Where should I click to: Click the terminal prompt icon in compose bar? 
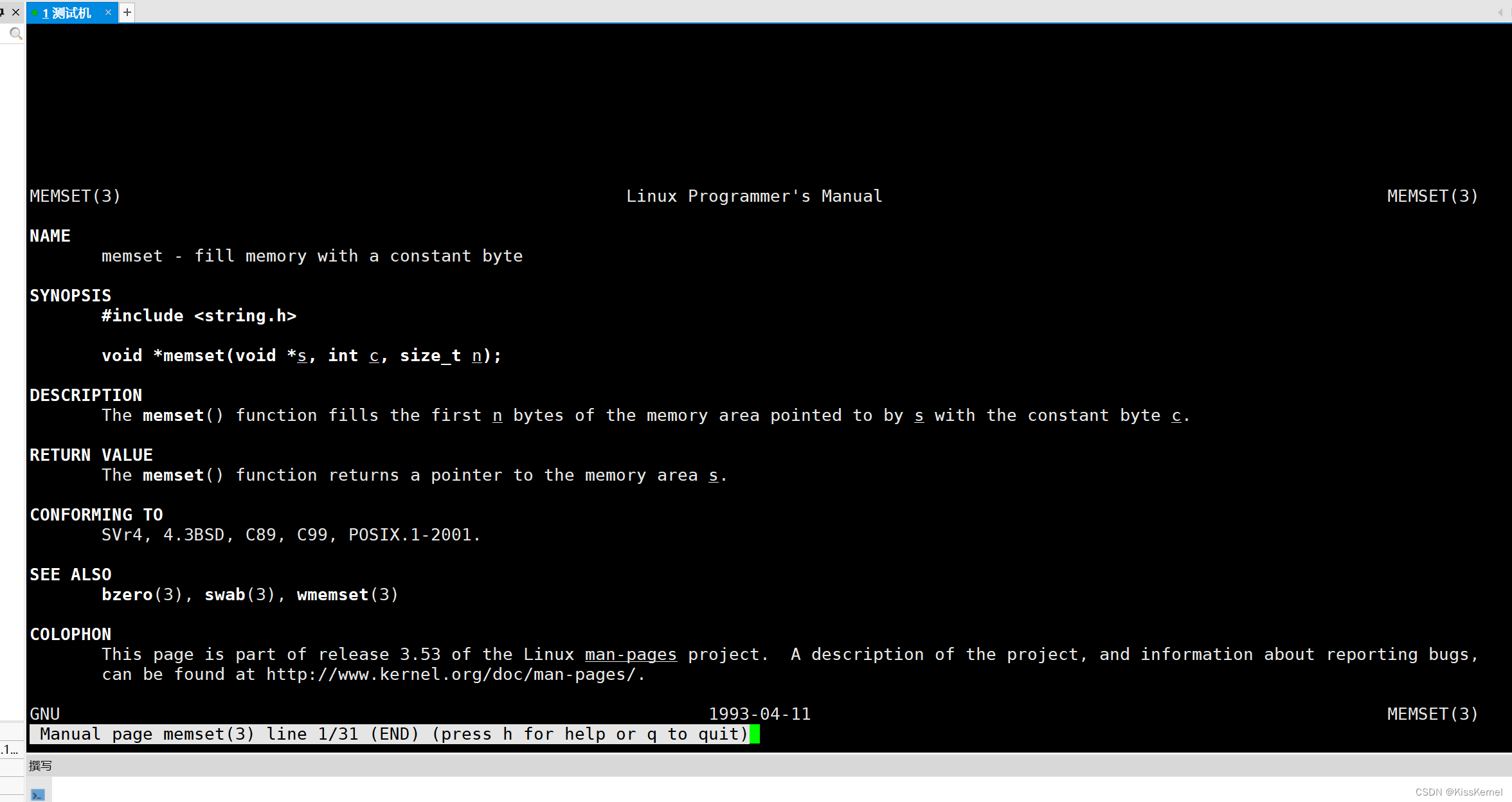(38, 795)
